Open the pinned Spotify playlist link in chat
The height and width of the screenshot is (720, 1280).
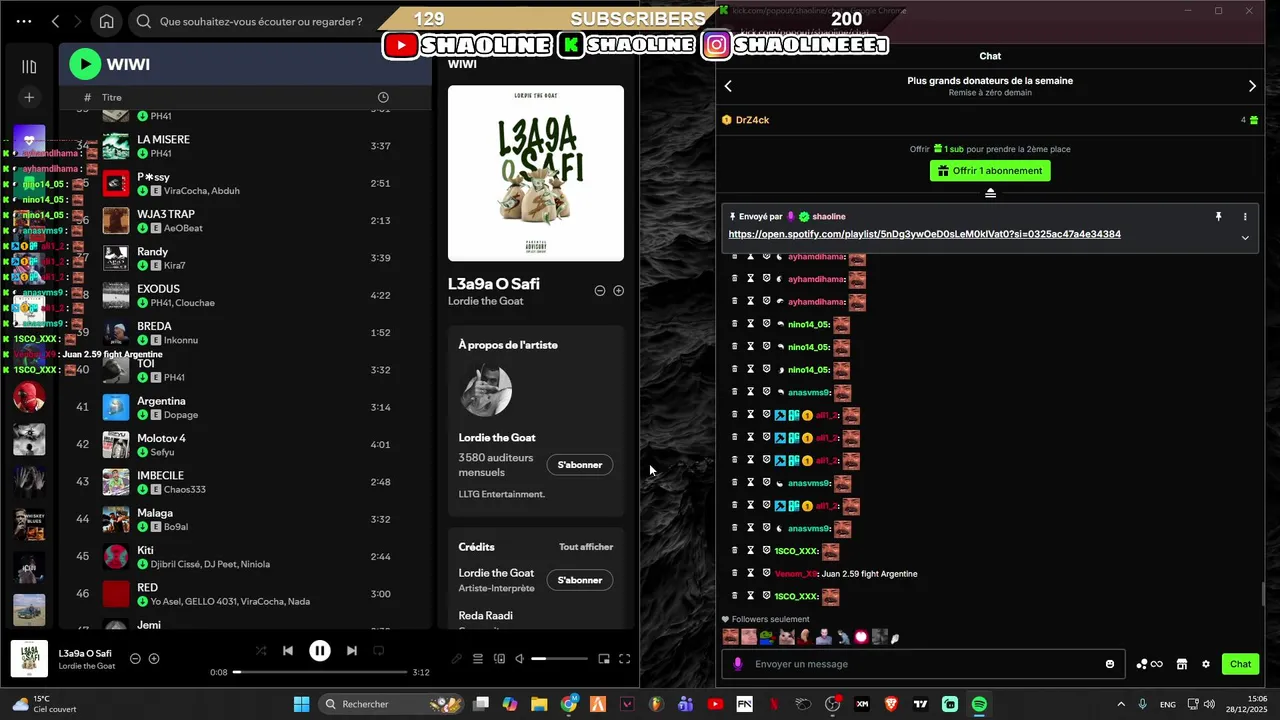(x=924, y=234)
